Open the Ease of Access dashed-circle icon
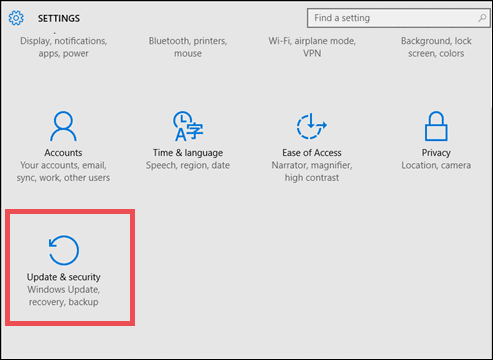Image resolution: width=493 pixels, height=360 pixels. [x=312, y=126]
